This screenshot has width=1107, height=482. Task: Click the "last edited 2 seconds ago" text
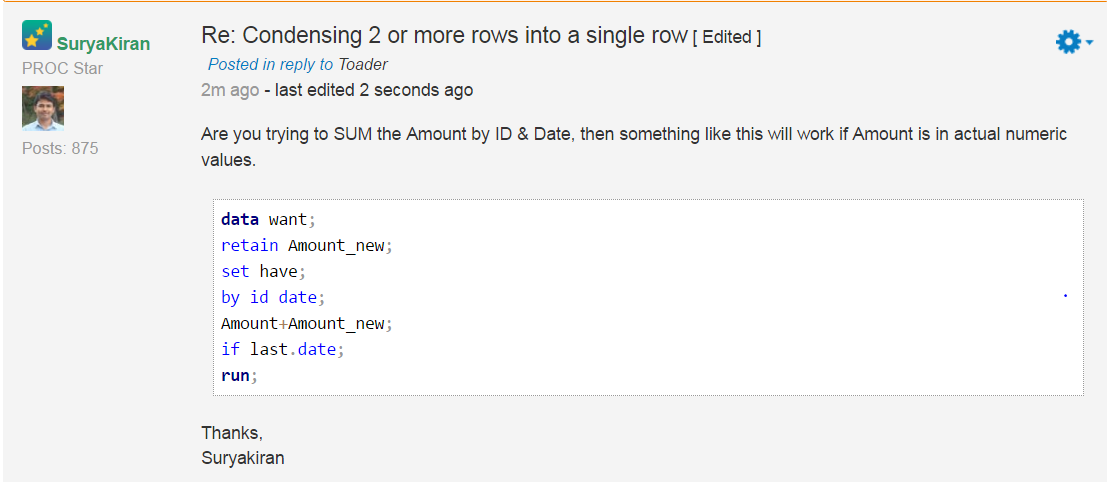click(x=370, y=90)
